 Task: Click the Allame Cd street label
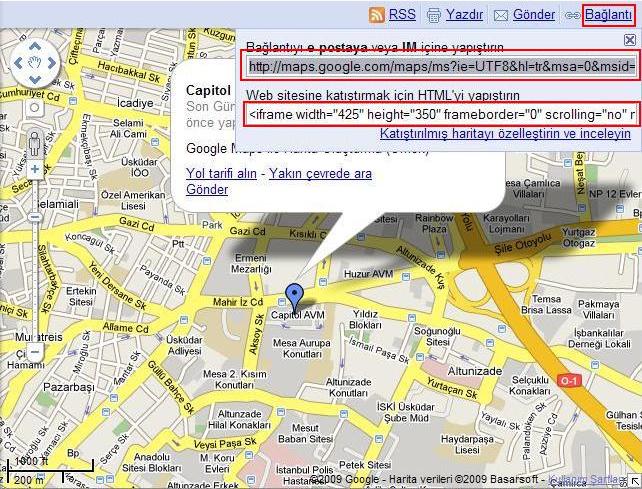pos(125,328)
